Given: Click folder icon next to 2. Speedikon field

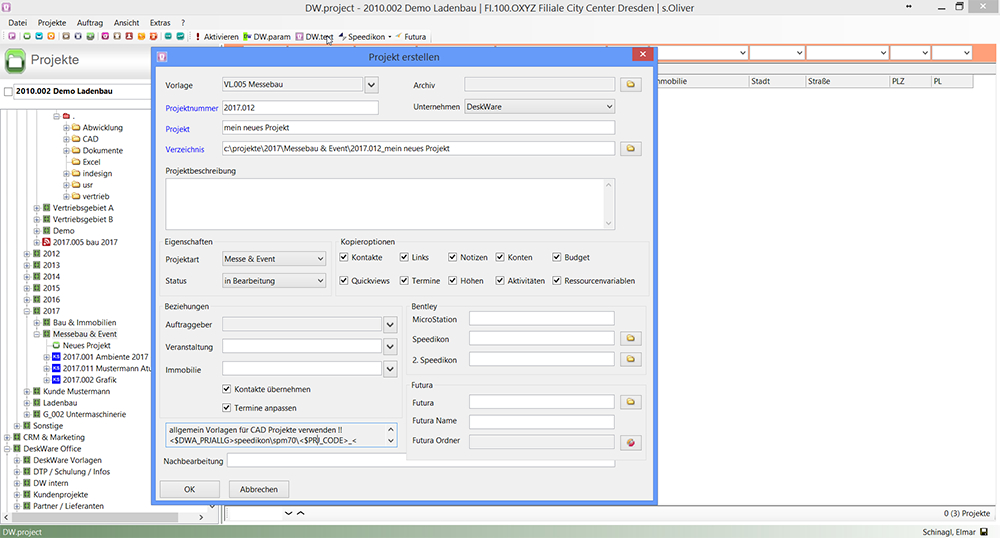Looking at the screenshot, I should coord(631,360).
